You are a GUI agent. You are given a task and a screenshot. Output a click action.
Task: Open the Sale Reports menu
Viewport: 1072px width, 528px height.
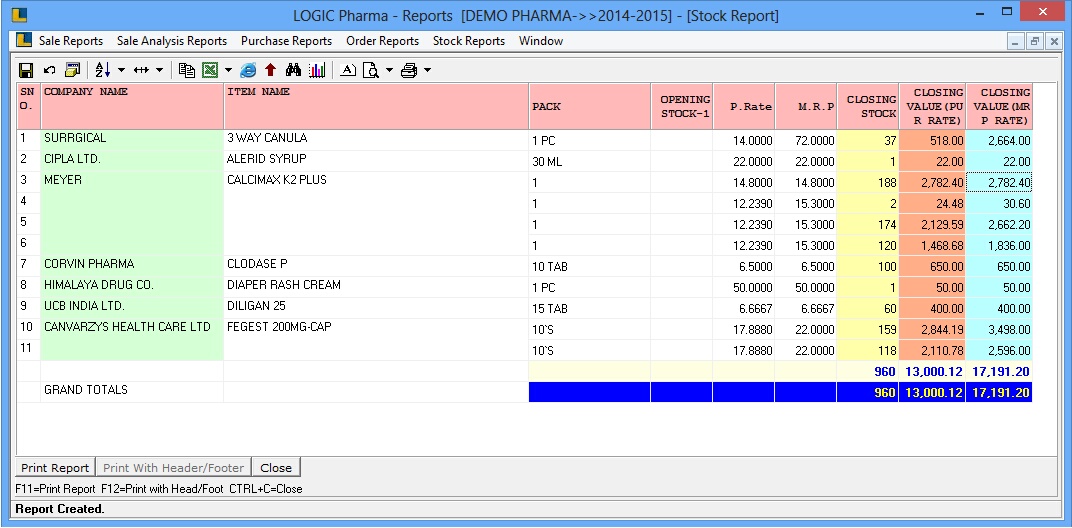[x=71, y=41]
